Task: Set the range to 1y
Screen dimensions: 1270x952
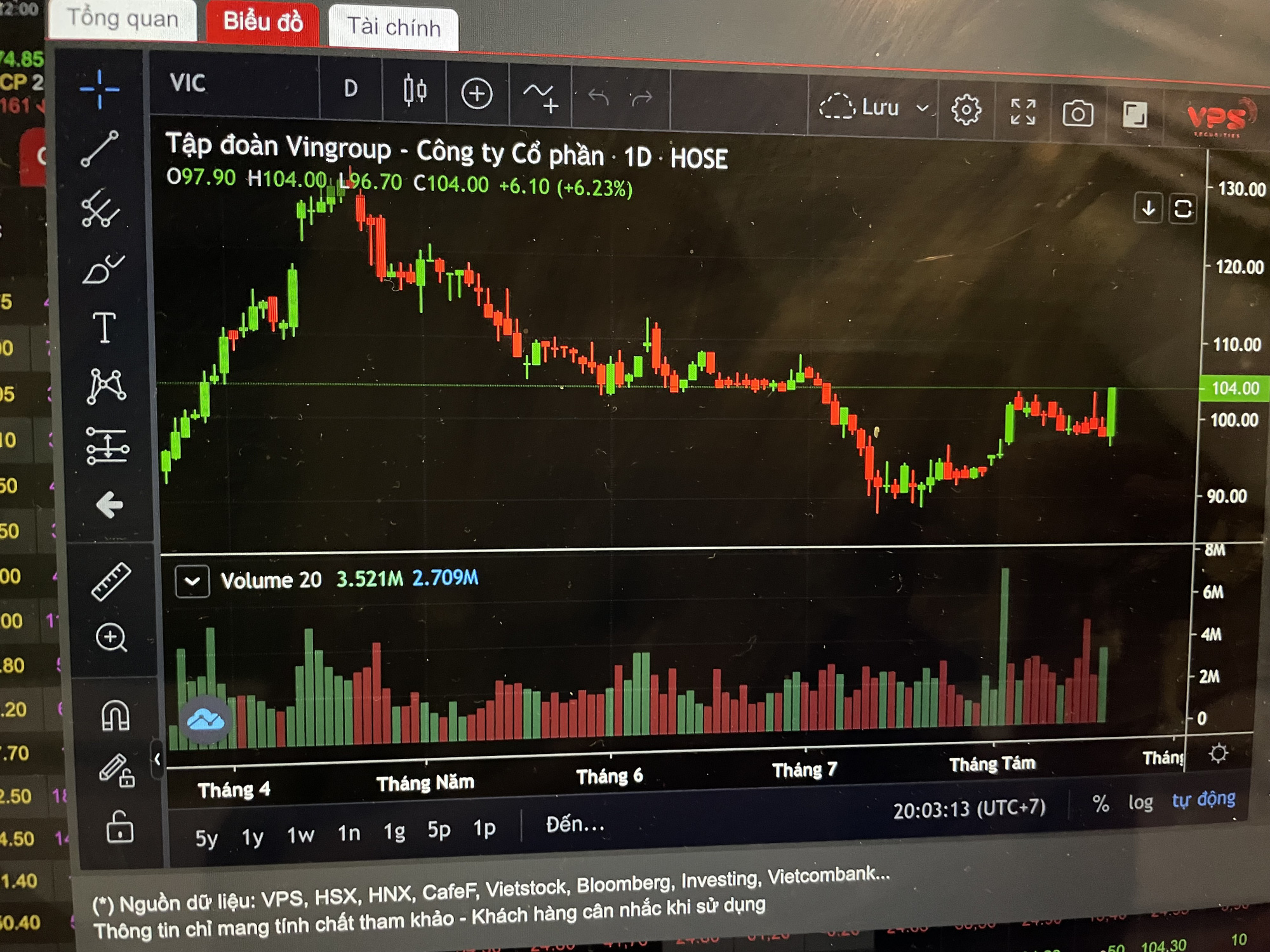Action: (x=252, y=837)
